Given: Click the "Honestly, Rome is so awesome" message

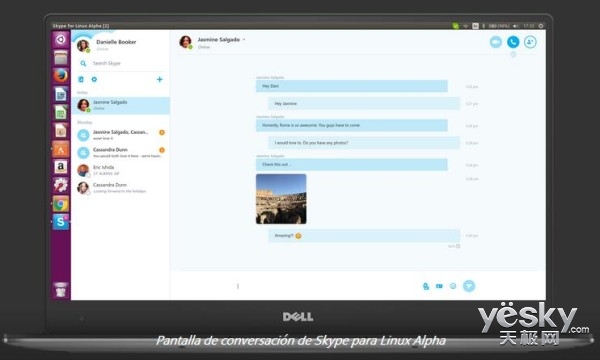Looking at the screenshot, I should [x=352, y=125].
